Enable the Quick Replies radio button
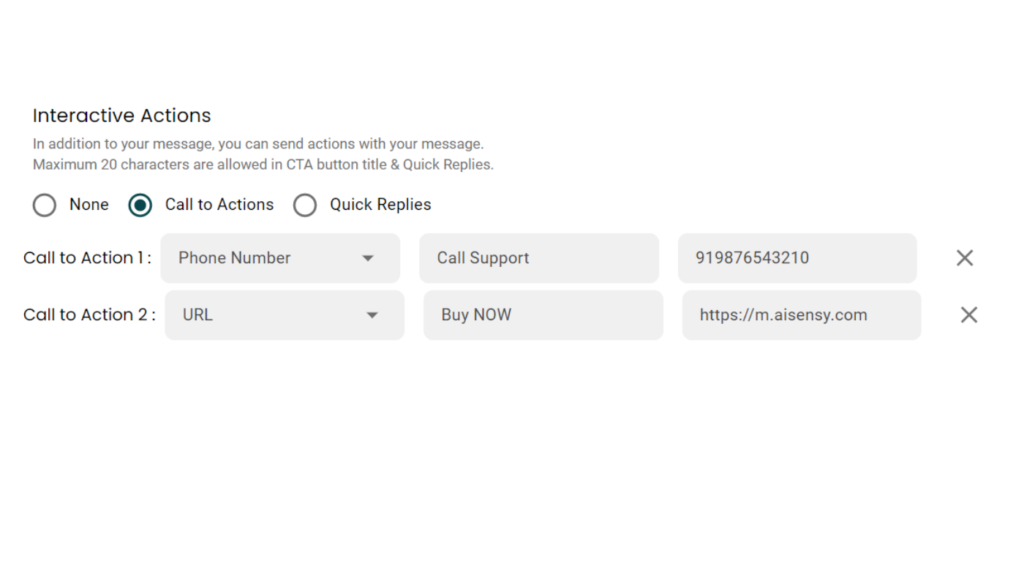 coord(305,205)
